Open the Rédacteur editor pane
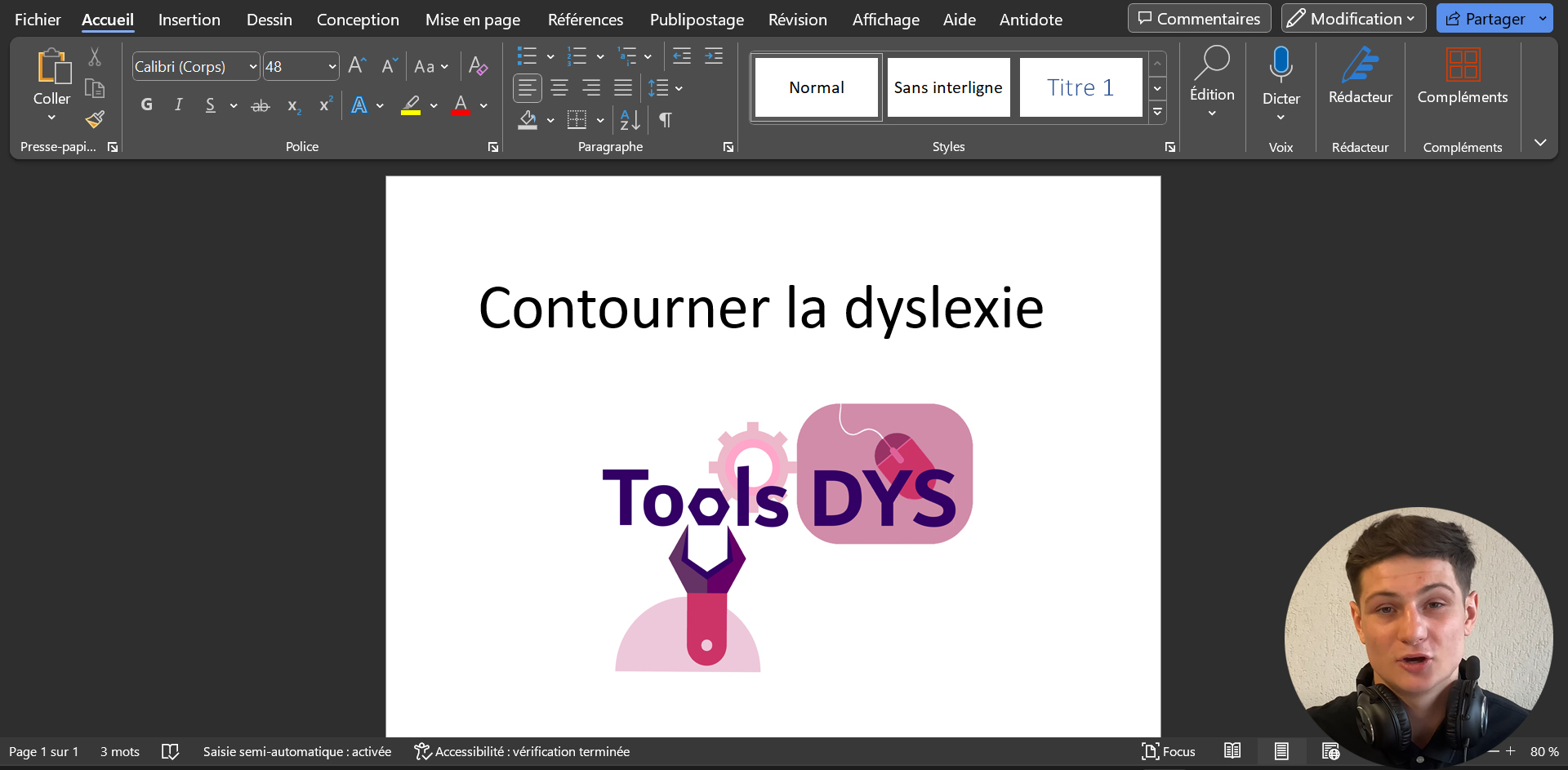 click(x=1360, y=75)
